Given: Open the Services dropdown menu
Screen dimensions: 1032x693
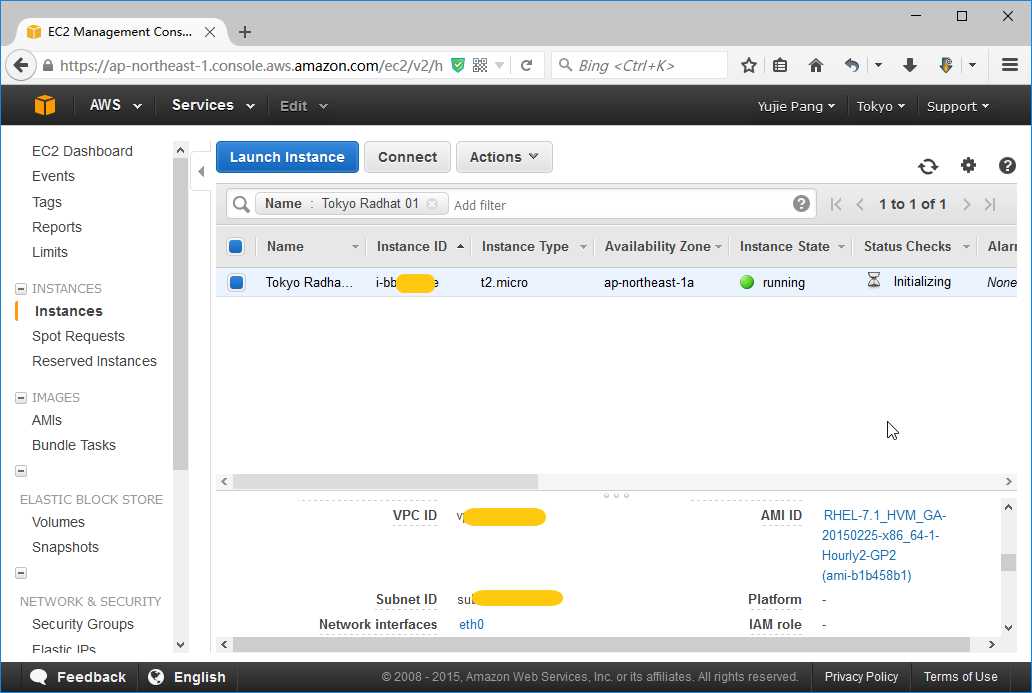Looking at the screenshot, I should [x=213, y=105].
